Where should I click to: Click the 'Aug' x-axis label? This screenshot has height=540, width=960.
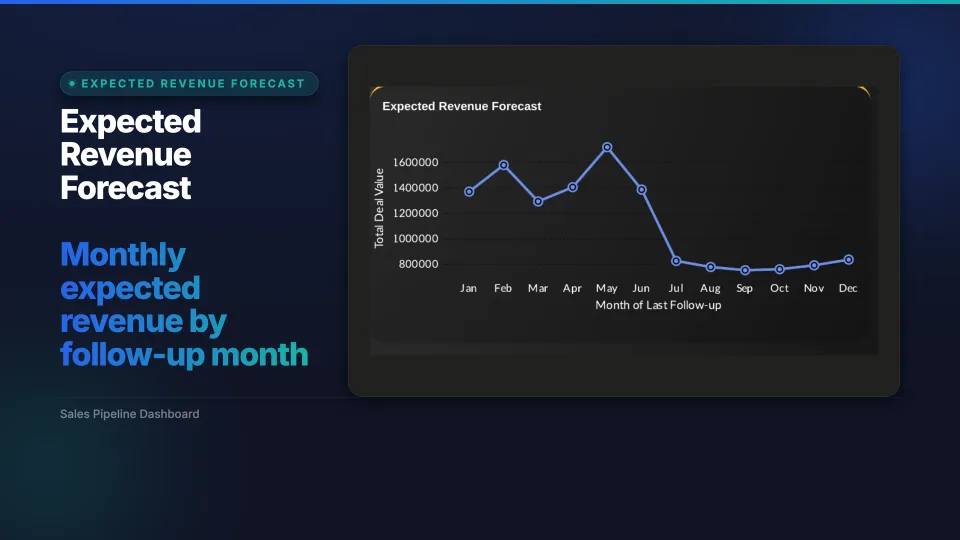point(710,288)
